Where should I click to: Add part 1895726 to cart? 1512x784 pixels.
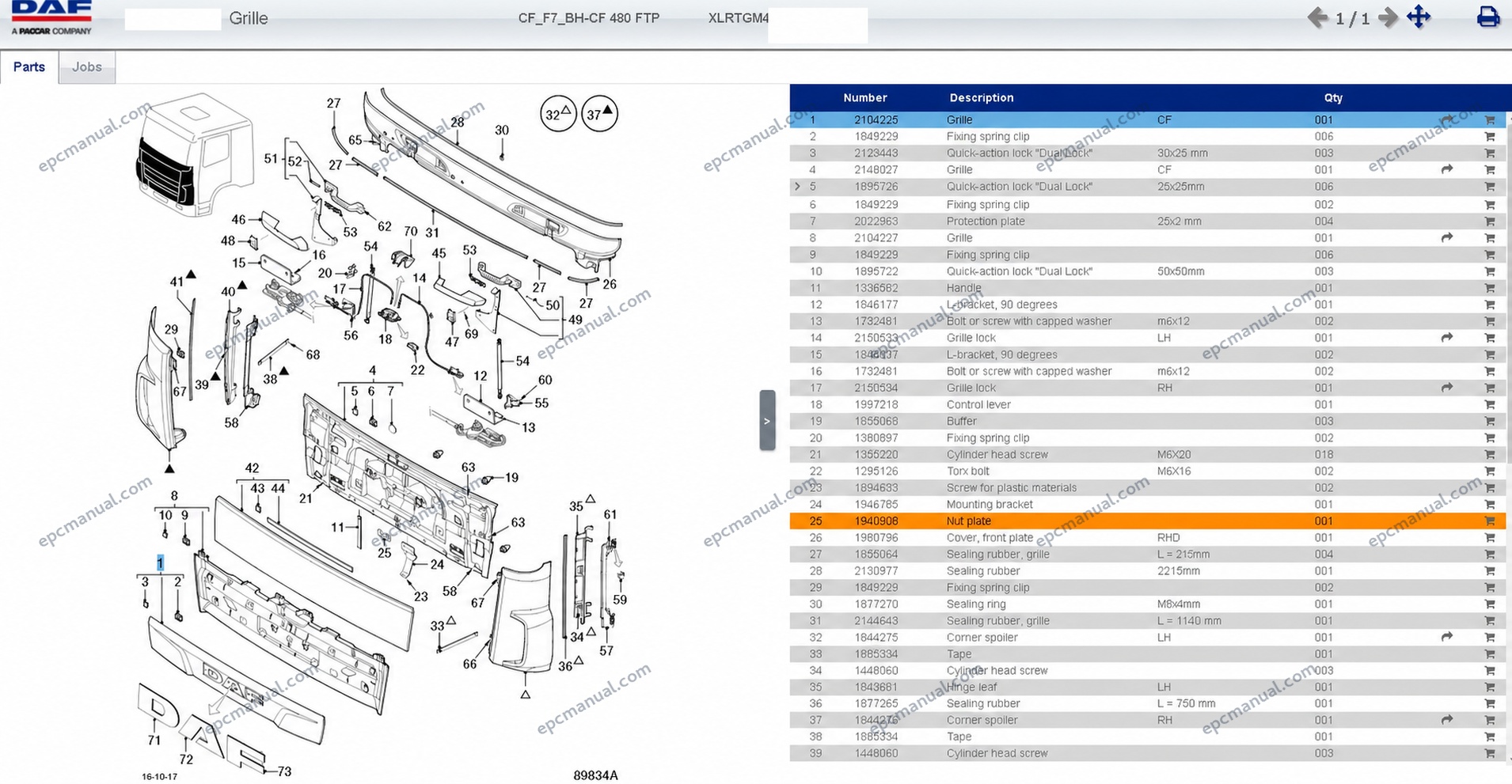click(x=1489, y=187)
